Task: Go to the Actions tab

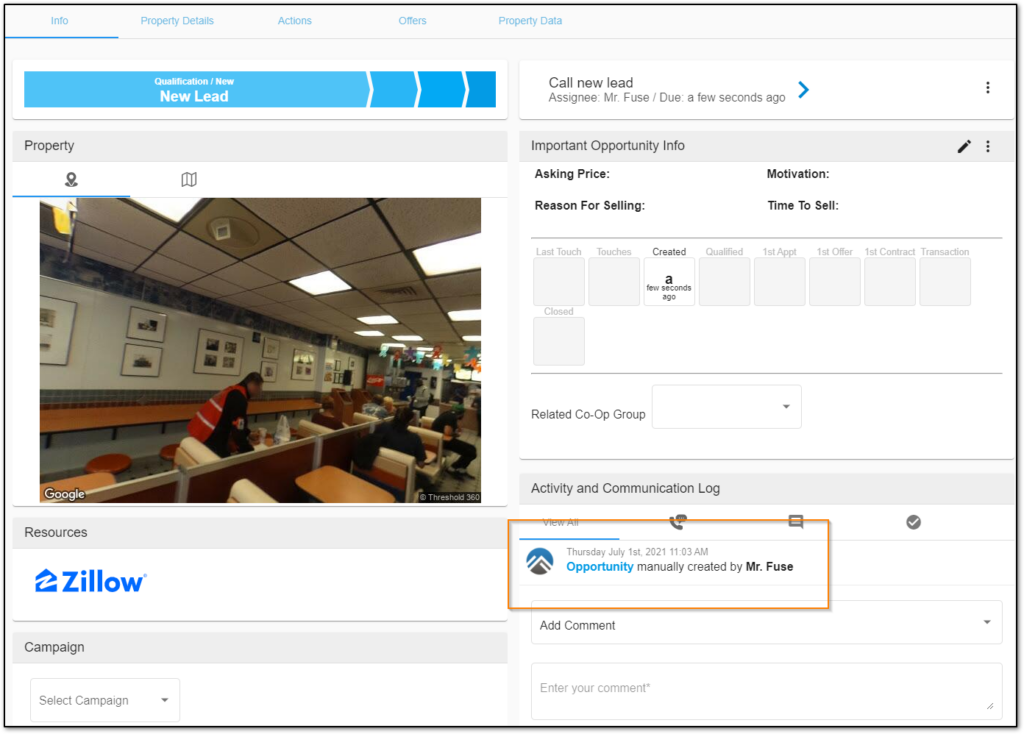Action: pos(295,21)
